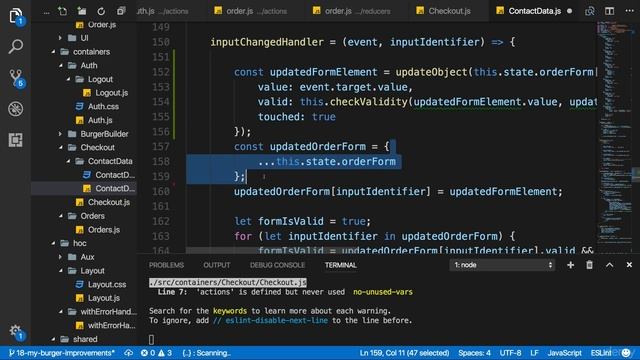Open changes icon in editor title bar
The image size is (640, 360).
pos(589,11)
